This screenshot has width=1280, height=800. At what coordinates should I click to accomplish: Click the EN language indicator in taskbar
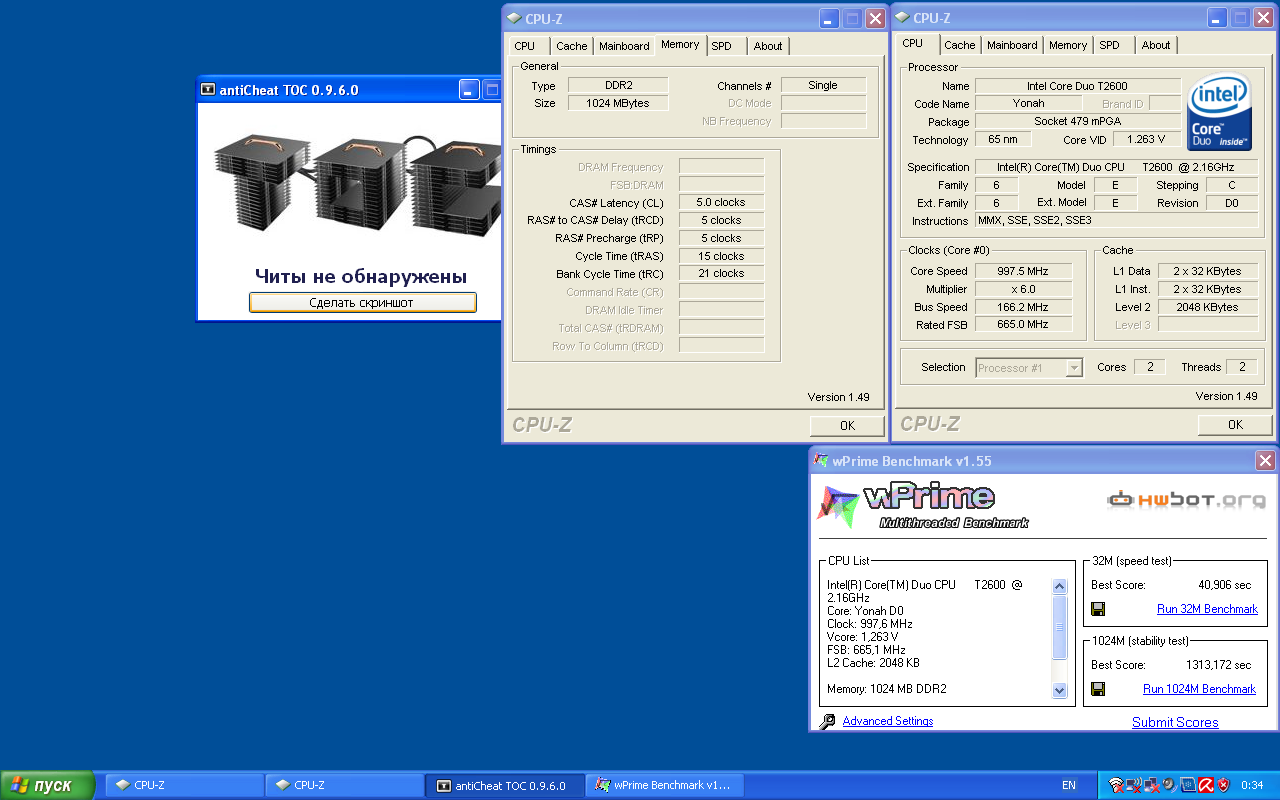point(1069,785)
